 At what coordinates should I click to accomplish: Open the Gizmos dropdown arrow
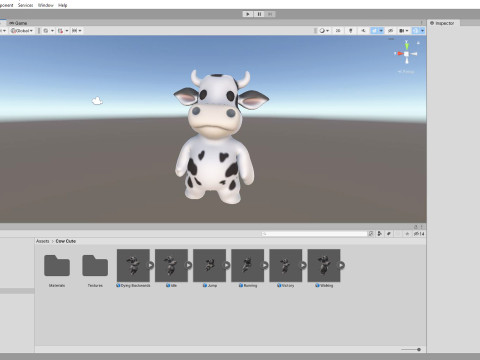[x=422, y=31]
